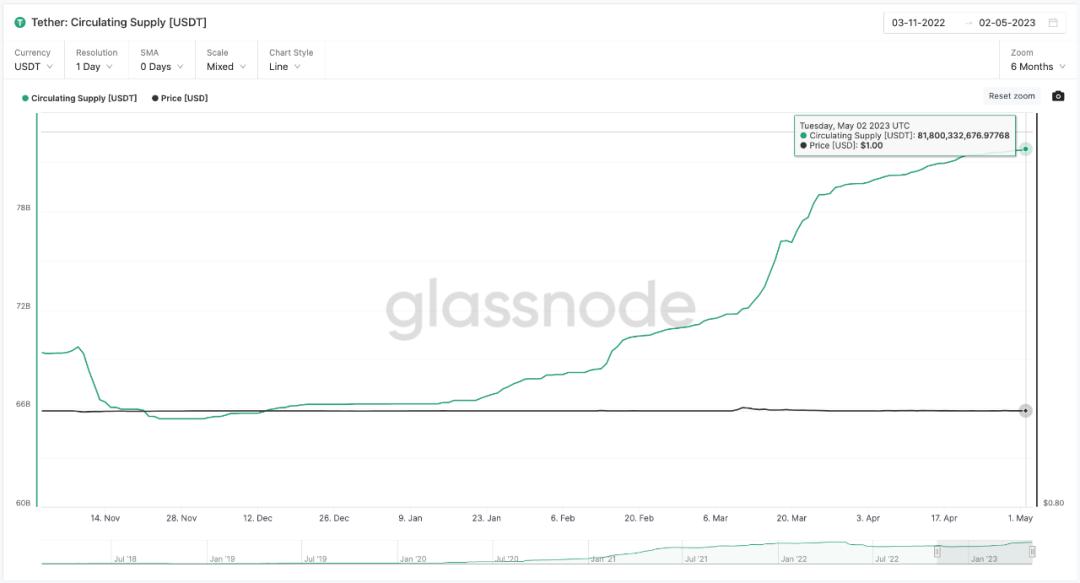Expand the Resolution 1 Day dropdown
The image size is (1080, 583).
coord(95,67)
